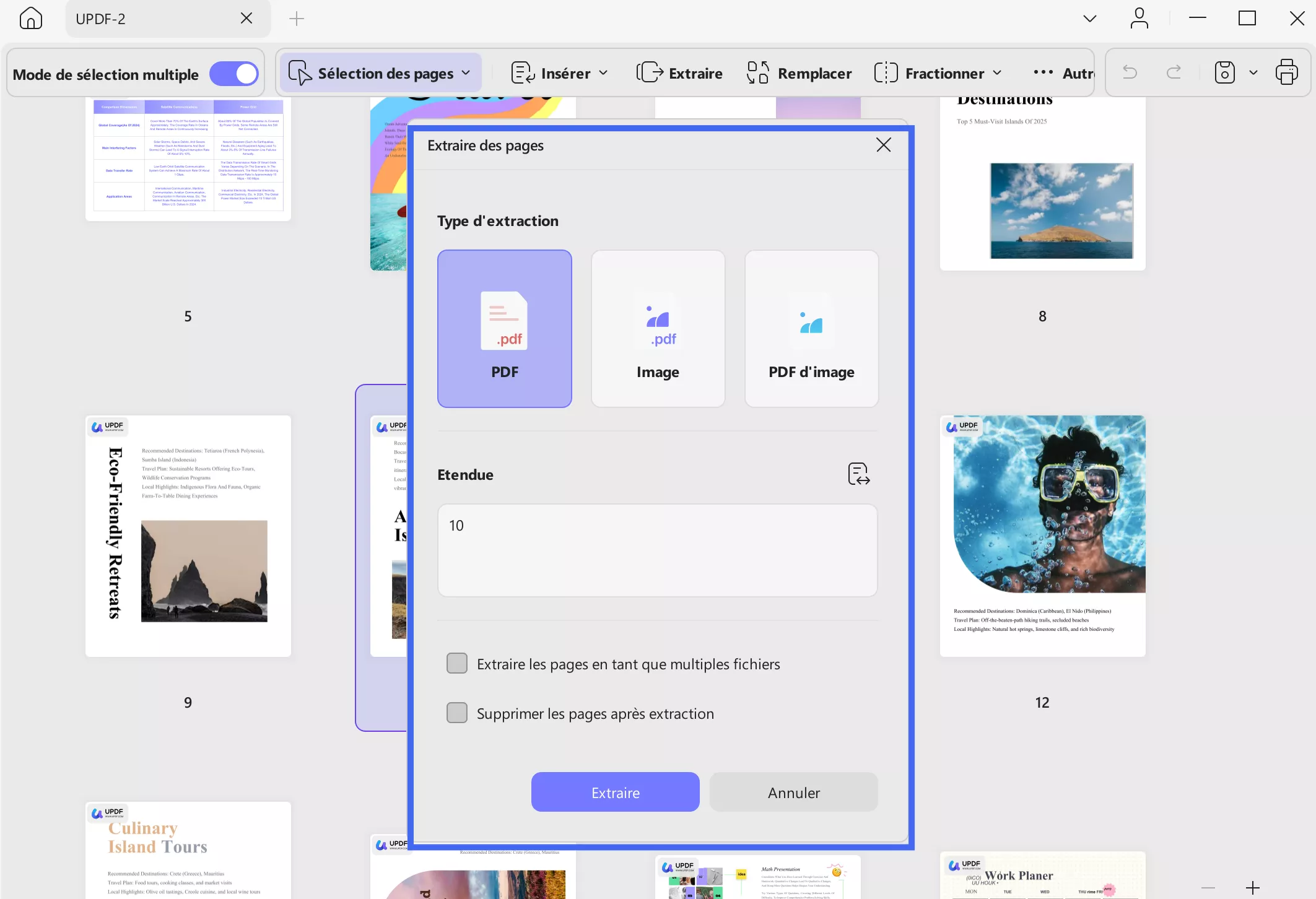Click the Redo arrow icon
This screenshot has width=1316, height=899.
[x=1174, y=73]
